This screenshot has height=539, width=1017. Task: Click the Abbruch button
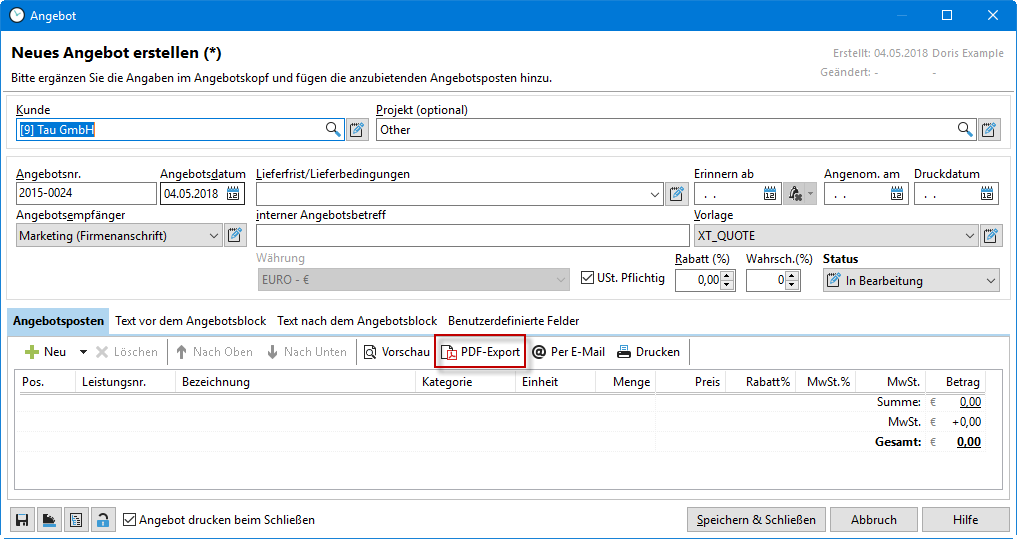[873, 520]
